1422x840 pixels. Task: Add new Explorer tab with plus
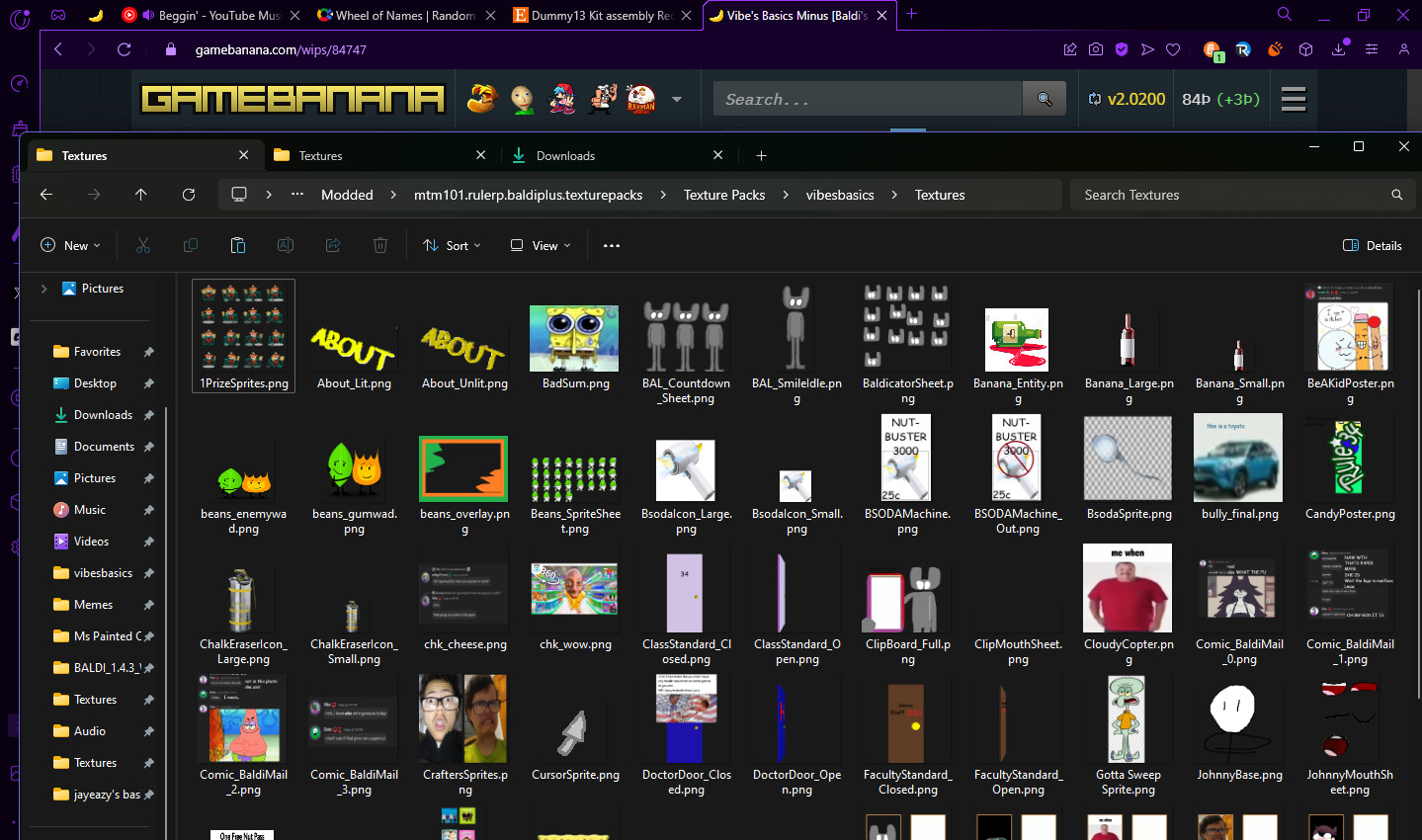coord(761,155)
